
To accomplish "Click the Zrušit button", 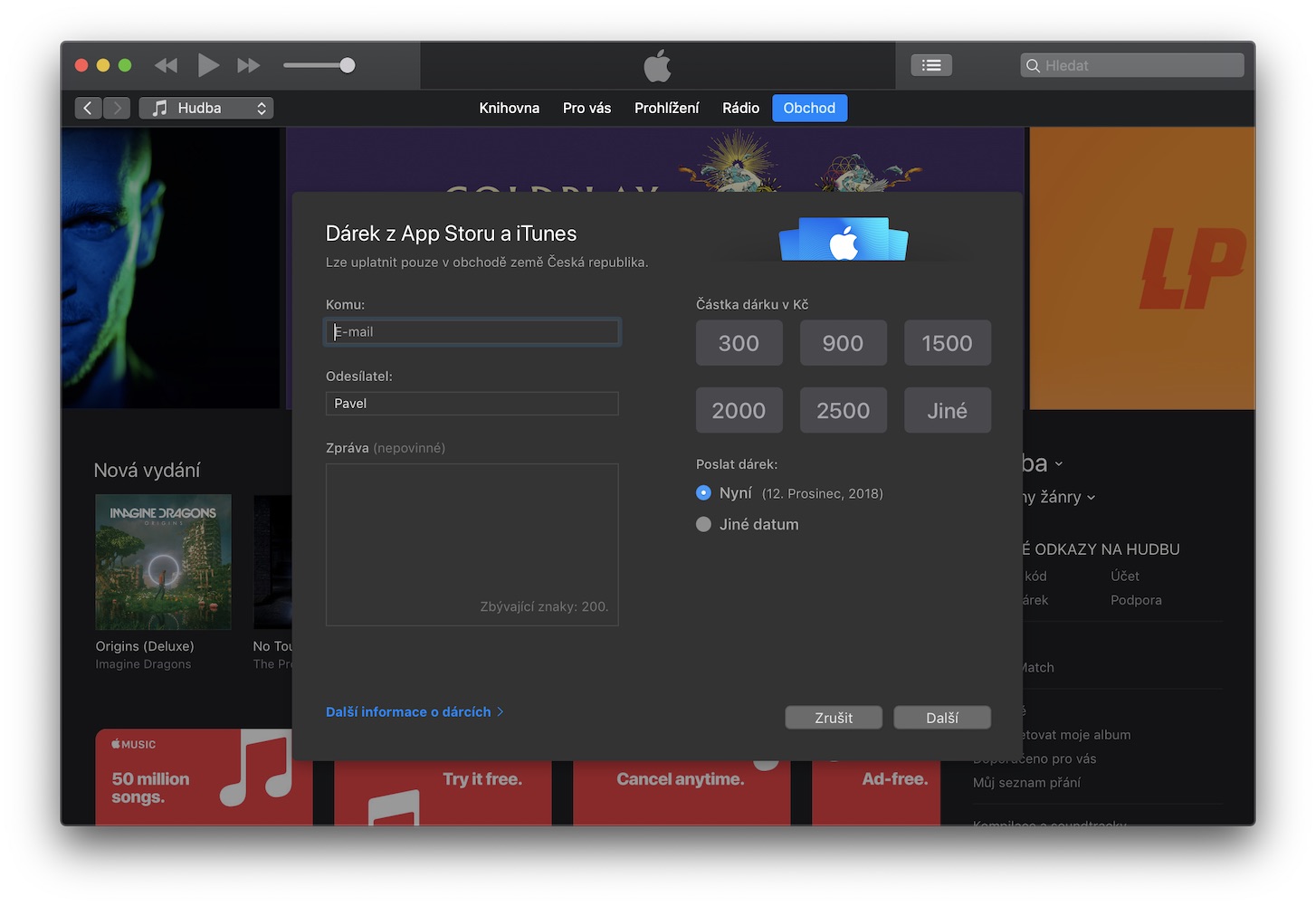I will (834, 718).
